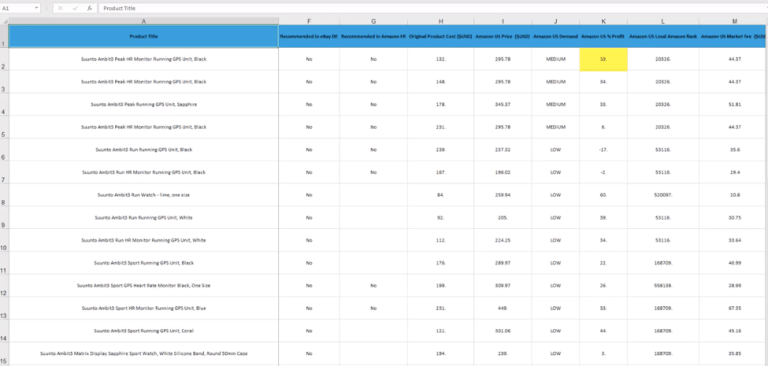Click price cell 345.37
This screenshot has height=366, width=768.
click(503, 104)
